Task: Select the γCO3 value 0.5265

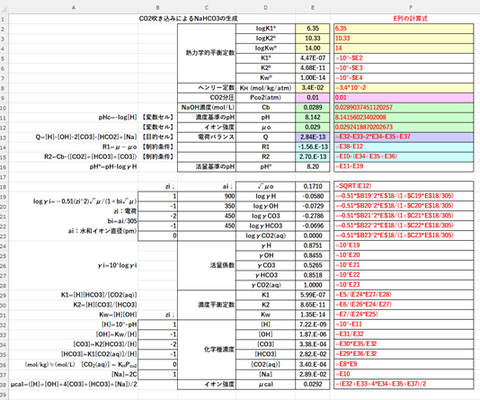Action: click(x=312, y=265)
